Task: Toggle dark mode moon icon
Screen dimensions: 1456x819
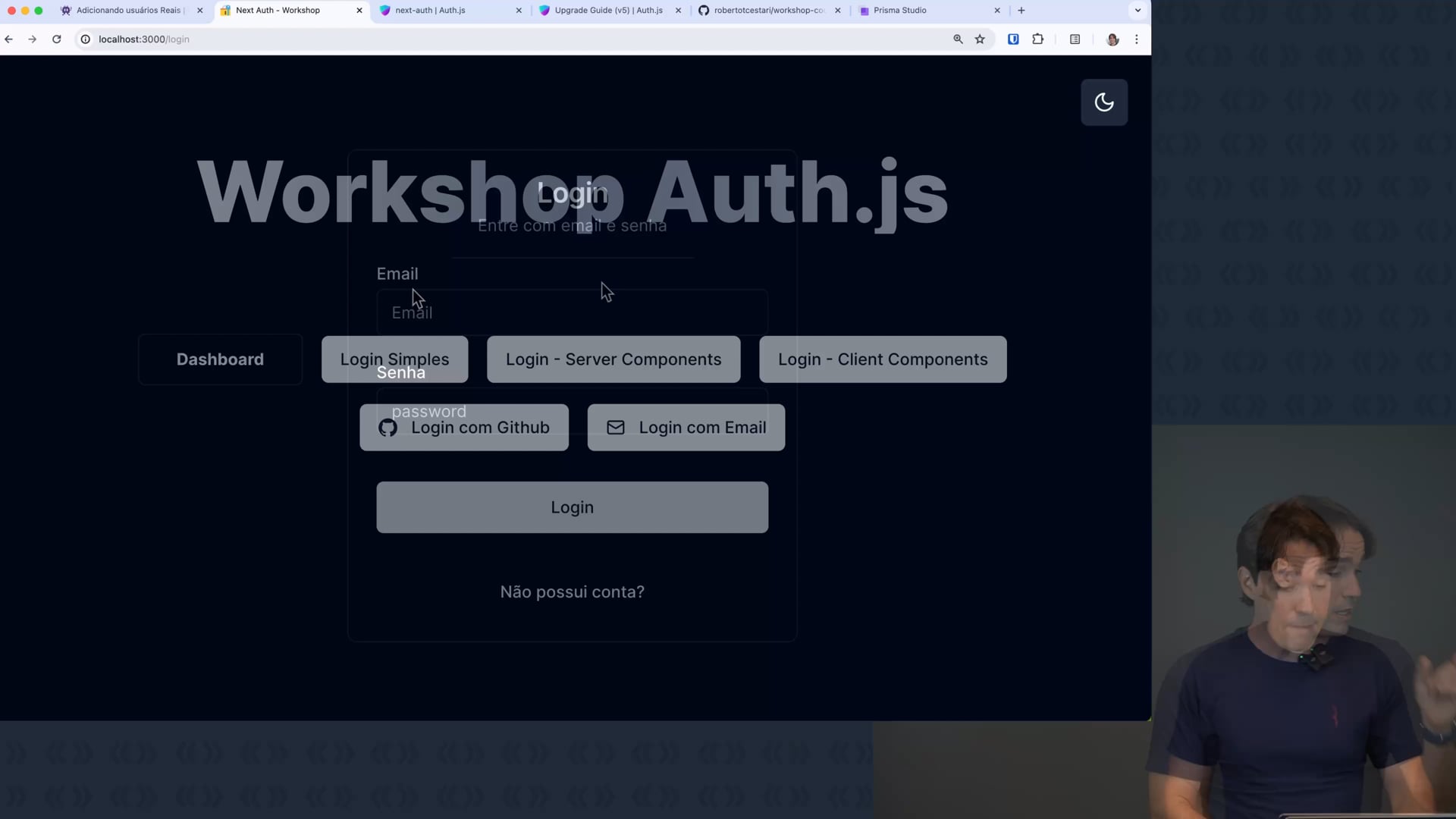Action: click(x=1103, y=102)
